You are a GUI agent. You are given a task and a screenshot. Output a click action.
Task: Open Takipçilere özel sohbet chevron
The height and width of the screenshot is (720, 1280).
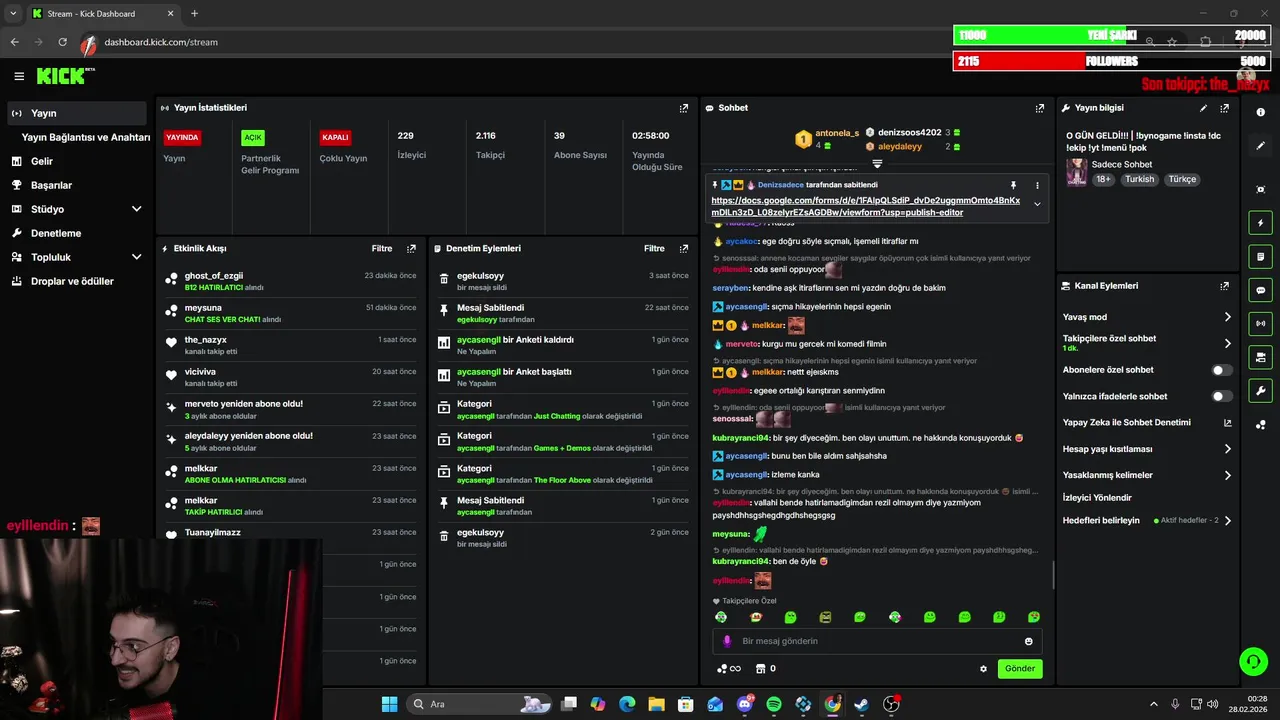(1228, 343)
